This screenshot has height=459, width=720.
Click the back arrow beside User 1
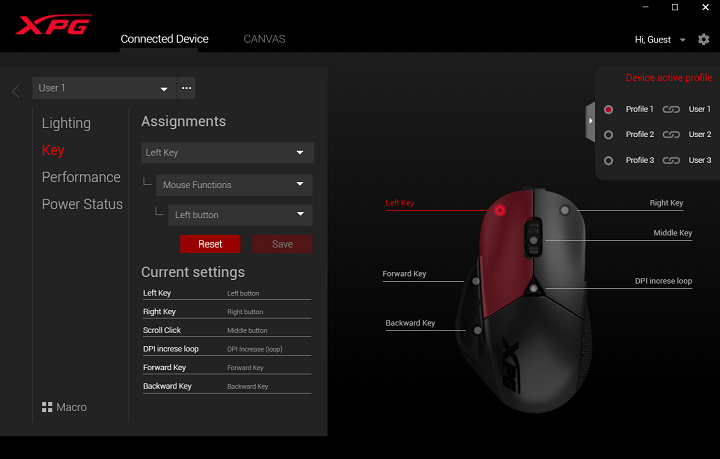point(15,91)
